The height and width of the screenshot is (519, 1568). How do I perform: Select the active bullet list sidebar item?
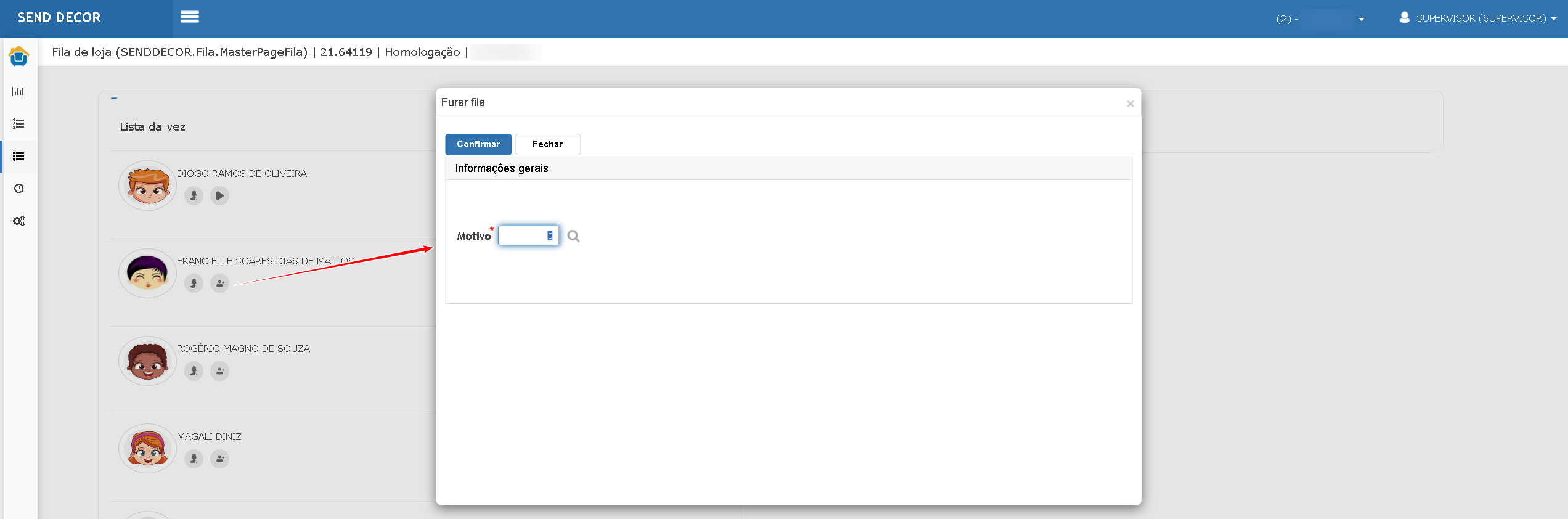click(x=18, y=157)
